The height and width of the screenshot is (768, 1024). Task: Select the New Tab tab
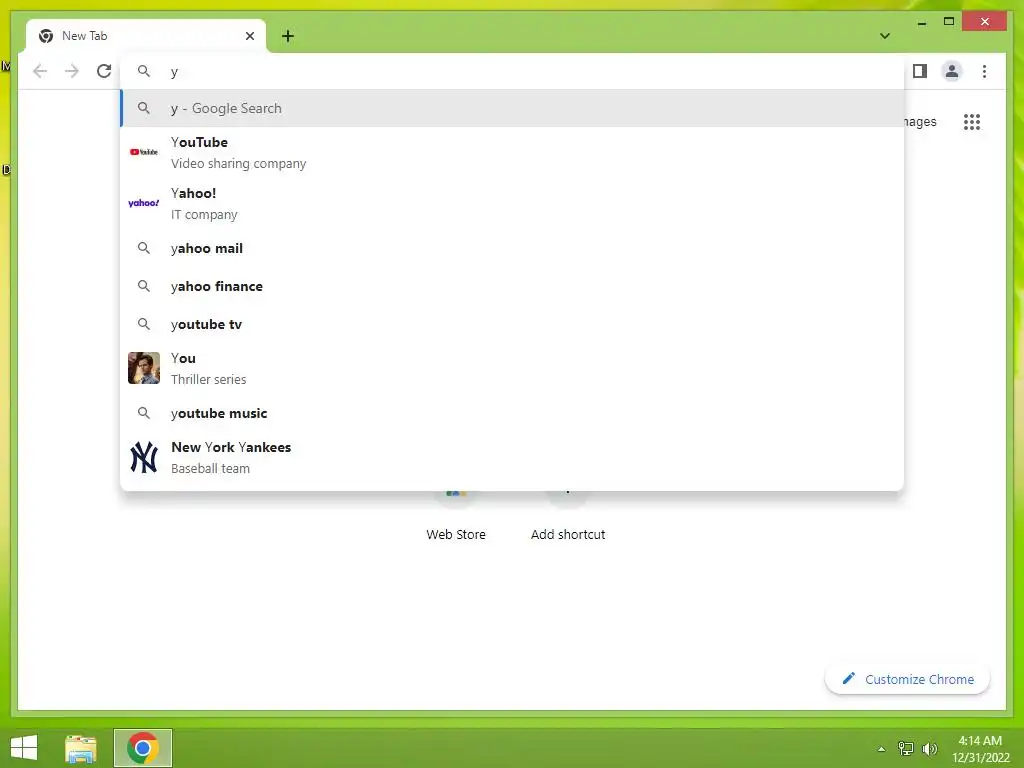[146, 36]
